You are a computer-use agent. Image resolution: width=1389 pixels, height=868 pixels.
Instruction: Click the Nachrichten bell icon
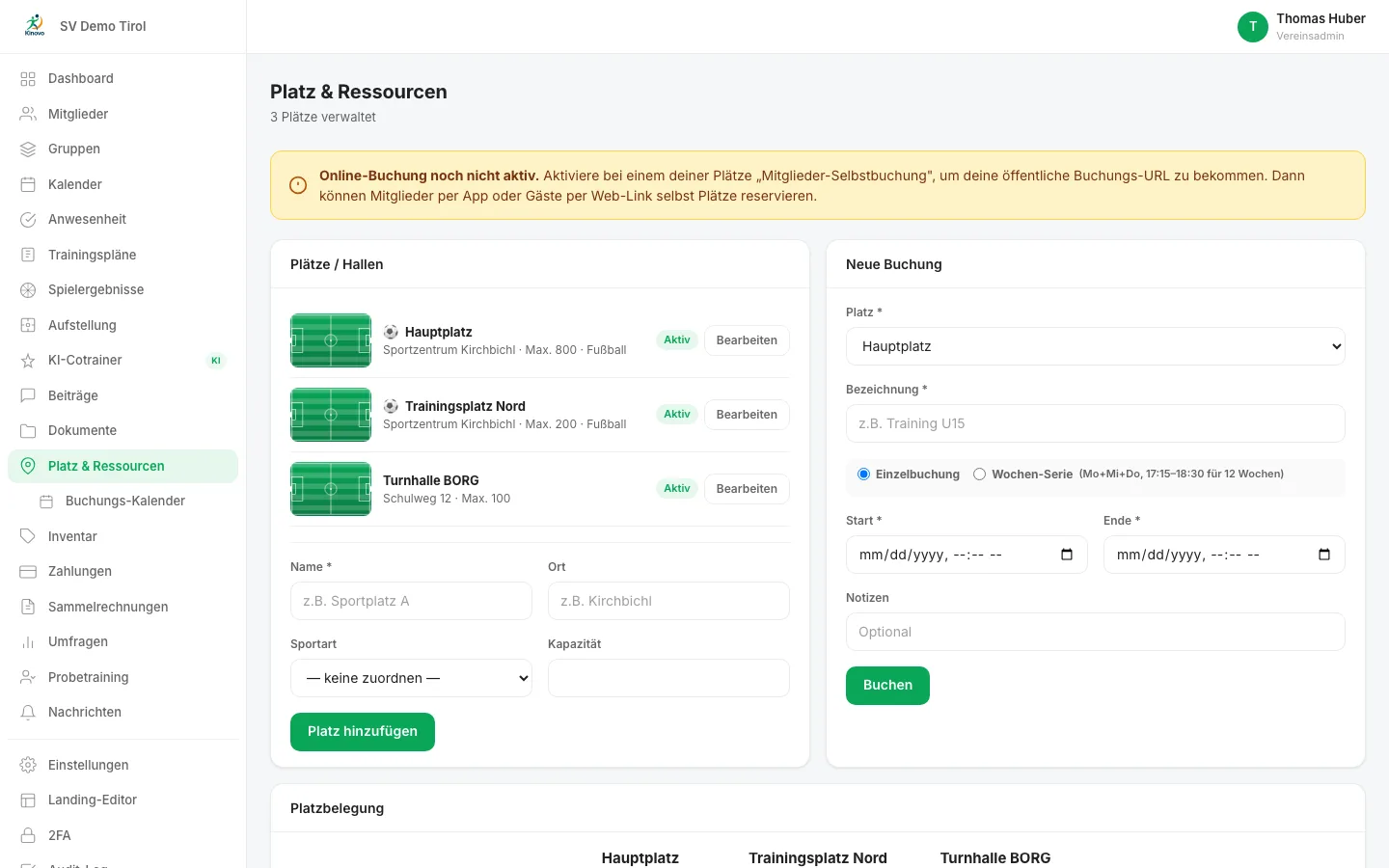[x=28, y=713]
